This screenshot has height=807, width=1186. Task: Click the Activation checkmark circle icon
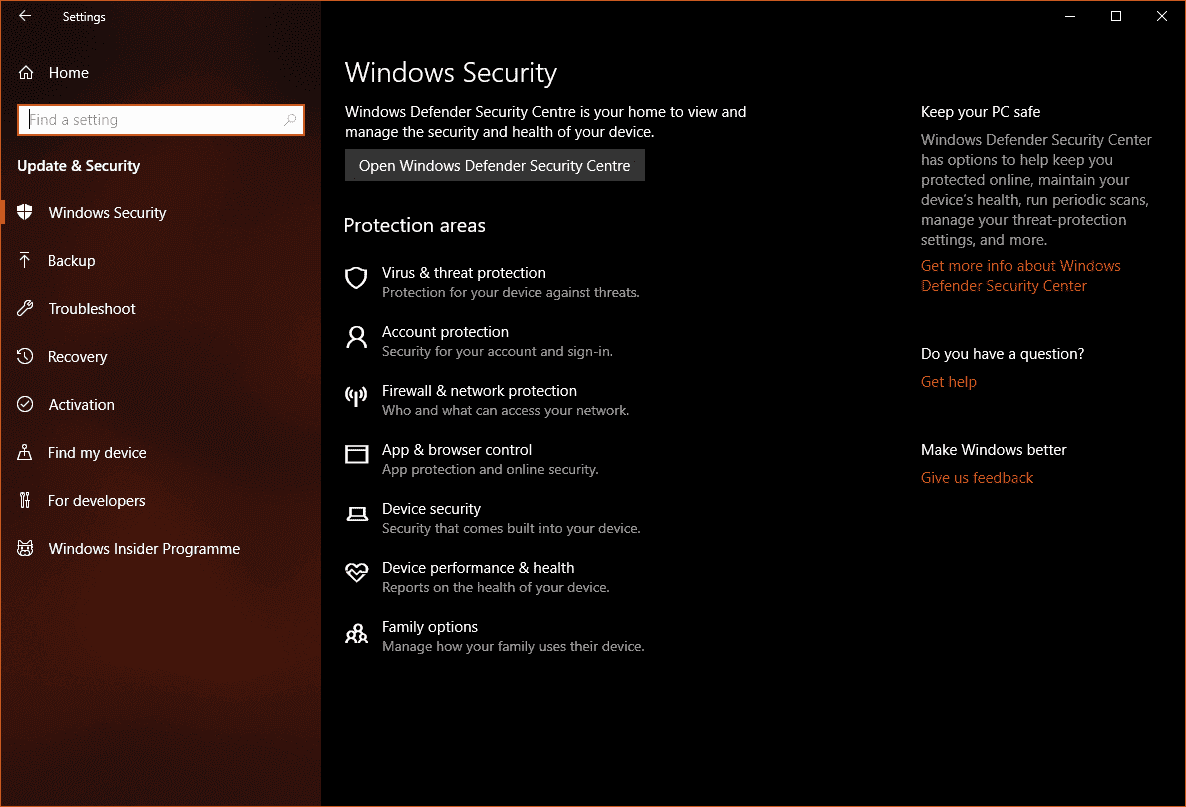(25, 404)
